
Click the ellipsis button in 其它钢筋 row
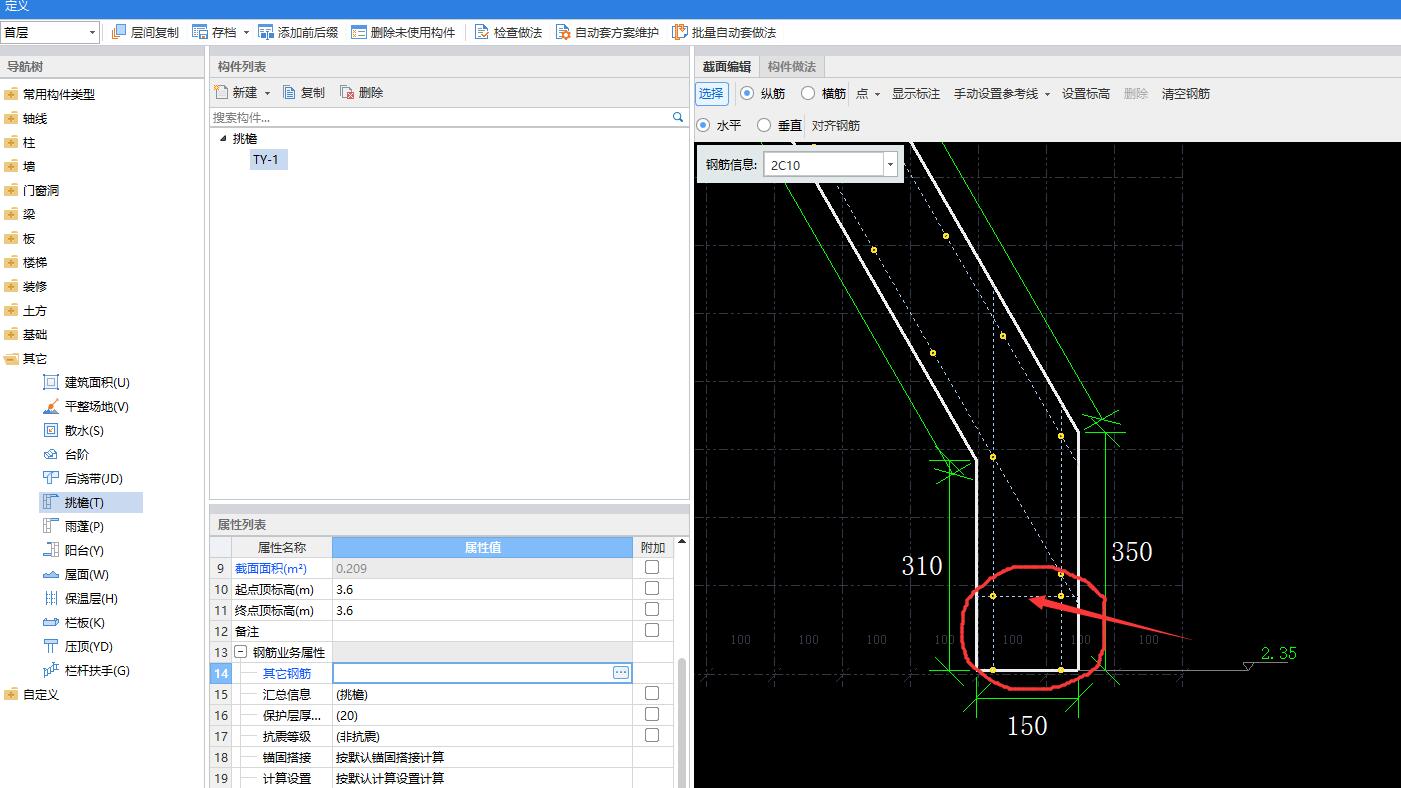(x=621, y=673)
